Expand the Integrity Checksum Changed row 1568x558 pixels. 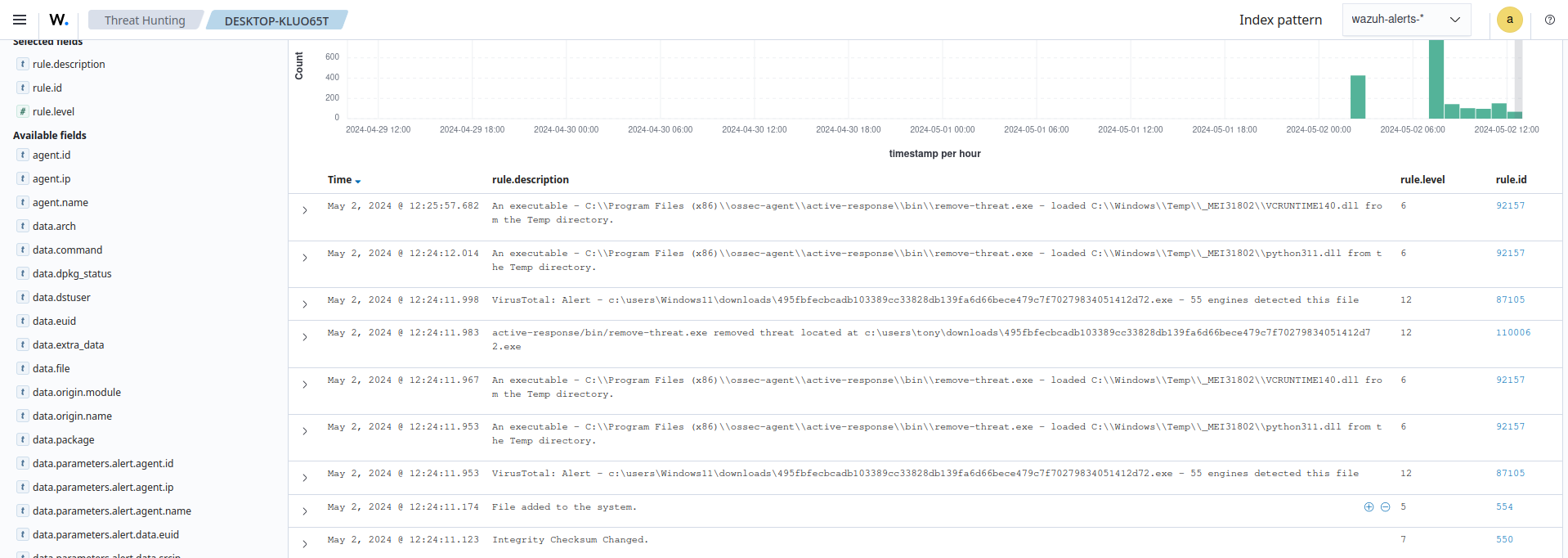pos(305,544)
